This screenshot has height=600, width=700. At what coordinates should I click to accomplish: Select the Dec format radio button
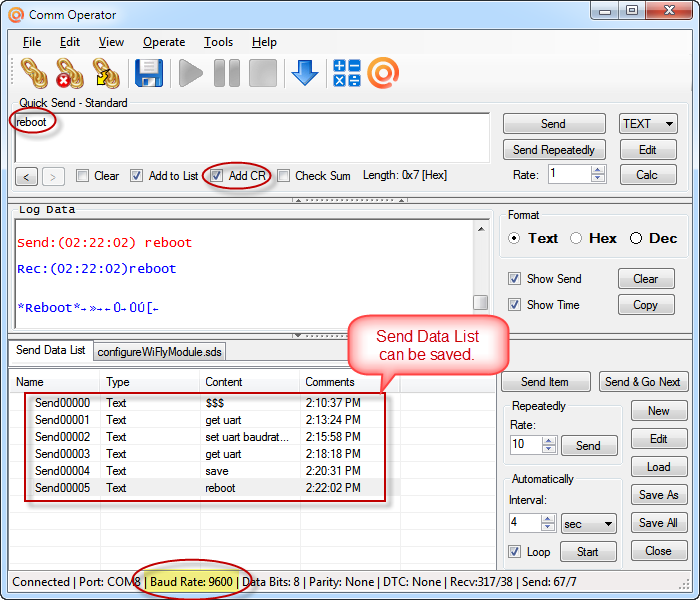tap(636, 238)
